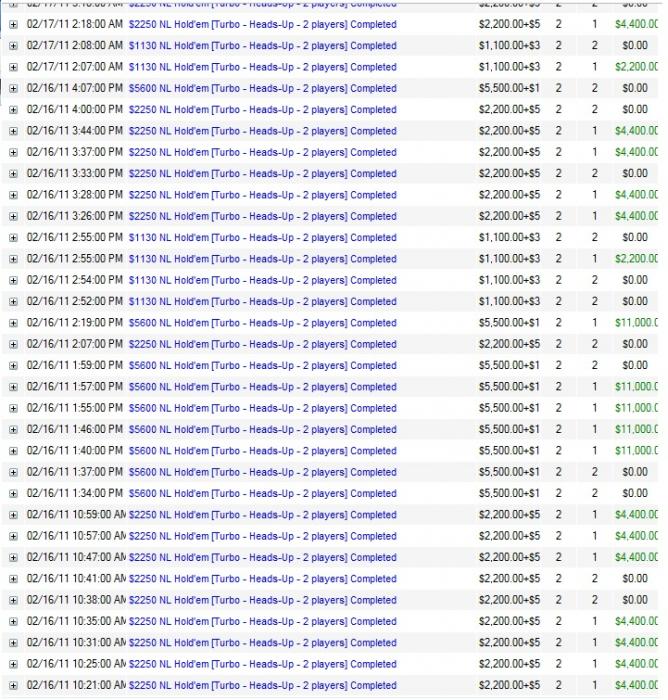Open the $5600 NL Hold'em link at 1:55:00 PM
Image resolution: width=668 pixels, height=700 pixels.
click(263, 408)
